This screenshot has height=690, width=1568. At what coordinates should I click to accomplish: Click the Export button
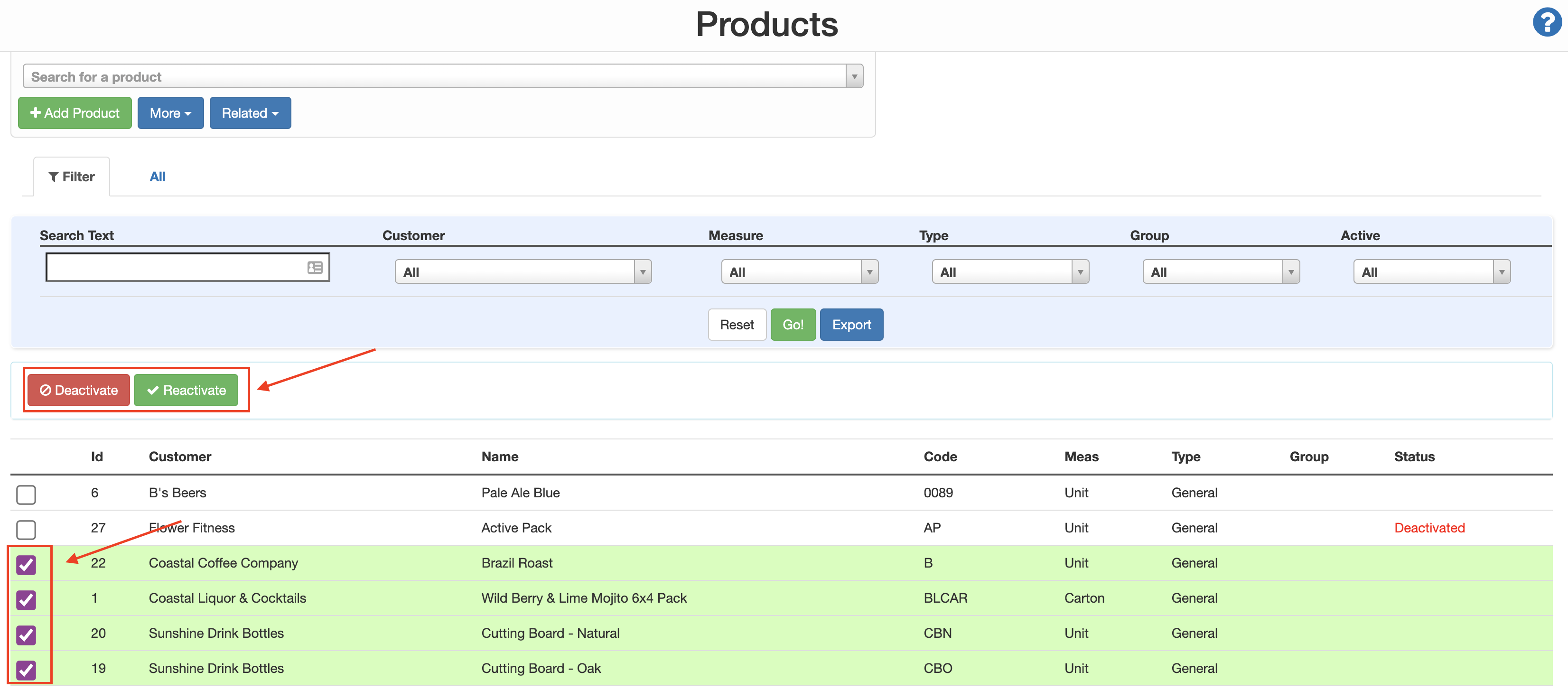851,325
